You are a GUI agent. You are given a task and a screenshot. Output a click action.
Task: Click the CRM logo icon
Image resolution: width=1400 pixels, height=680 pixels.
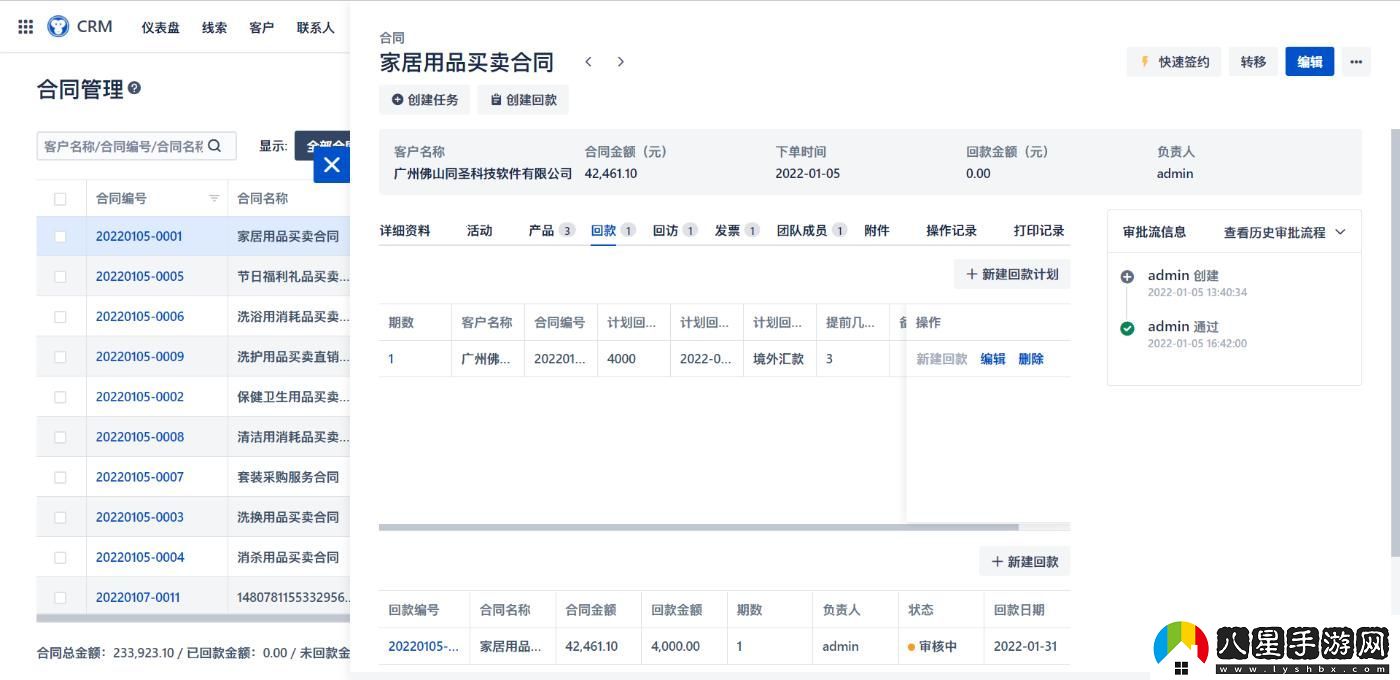pyautogui.click(x=58, y=26)
